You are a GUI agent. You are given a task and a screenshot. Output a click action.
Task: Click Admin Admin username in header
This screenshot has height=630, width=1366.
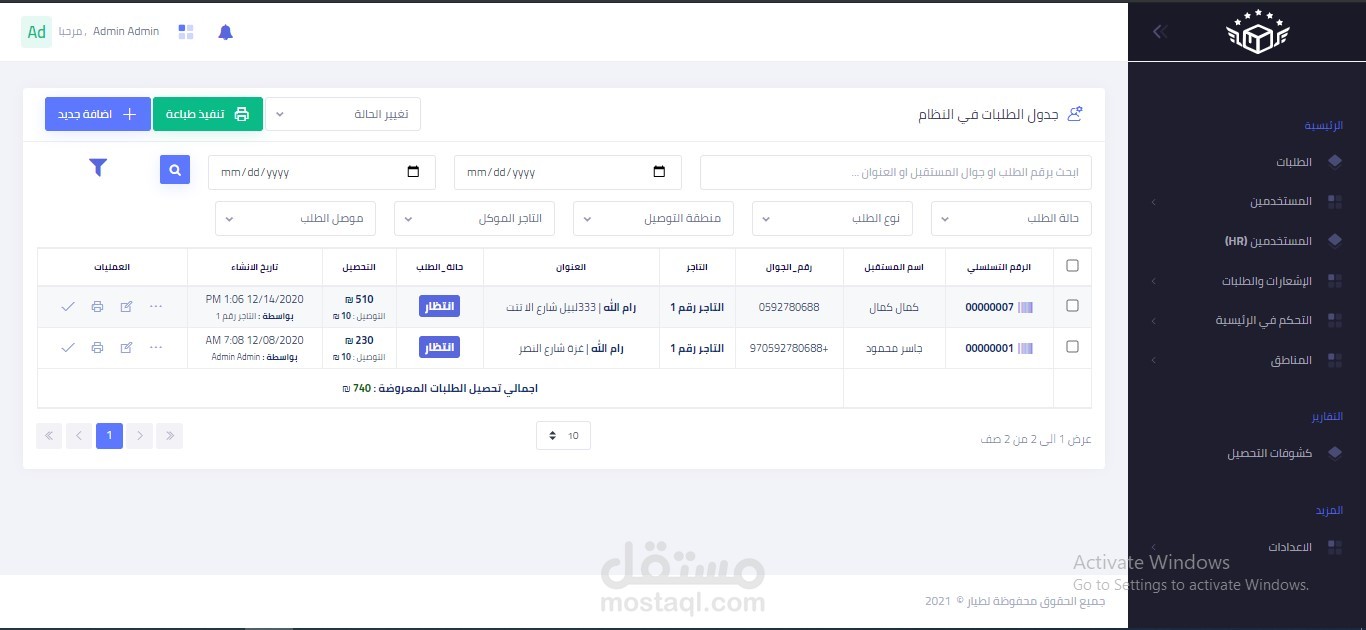click(126, 32)
